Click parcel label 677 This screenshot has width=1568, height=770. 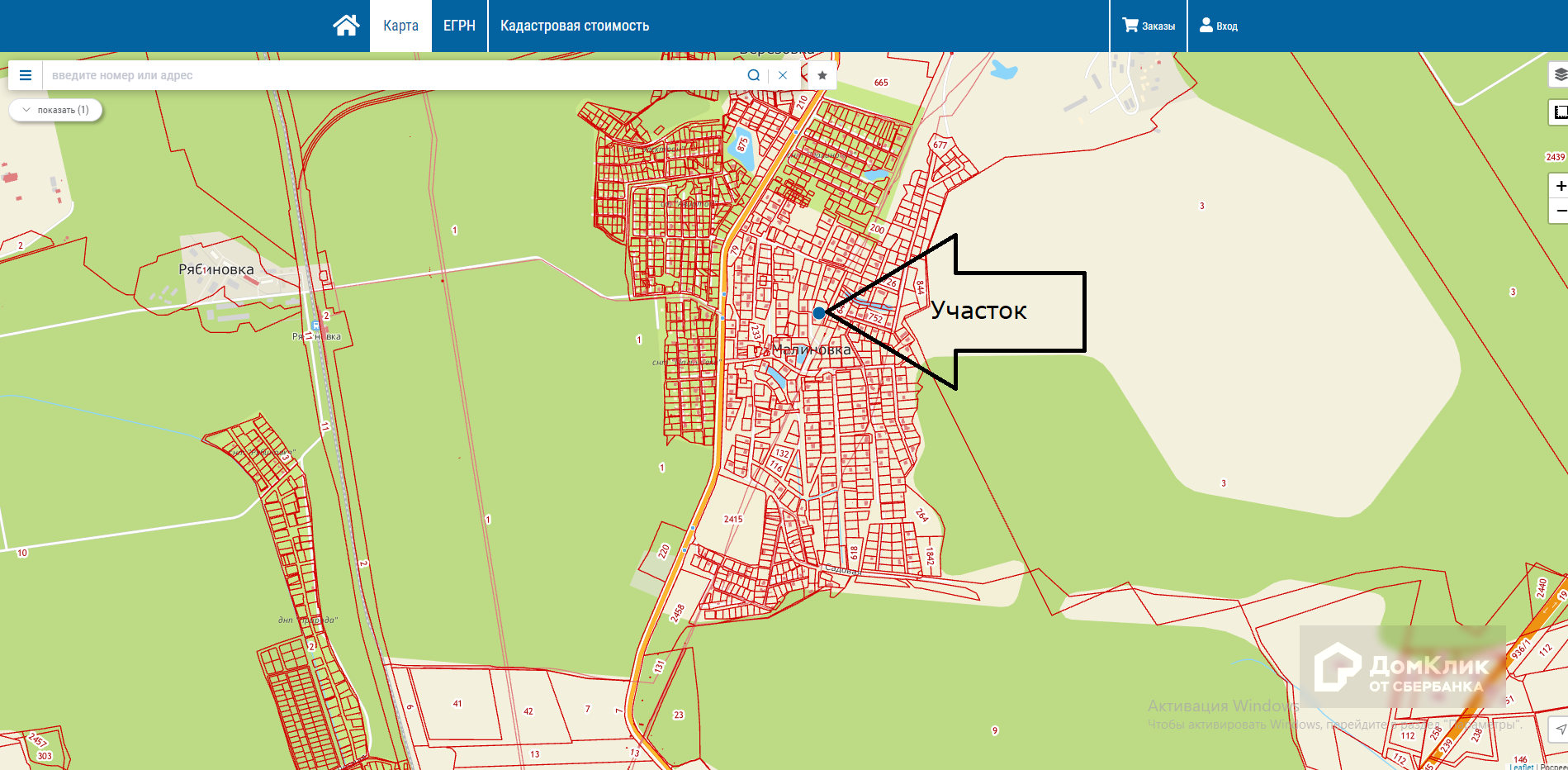940,145
